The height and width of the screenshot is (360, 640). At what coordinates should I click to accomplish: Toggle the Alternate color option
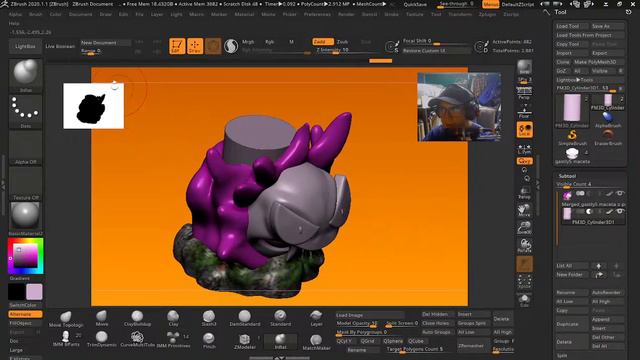[x=25, y=314]
